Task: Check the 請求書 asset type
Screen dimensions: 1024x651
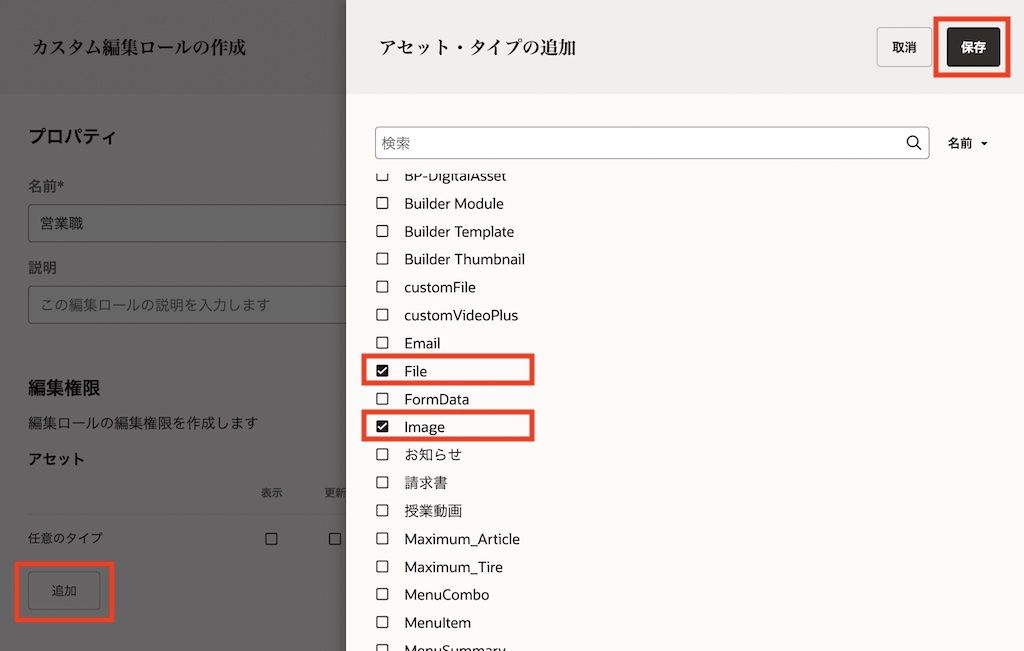Action: pos(382,482)
